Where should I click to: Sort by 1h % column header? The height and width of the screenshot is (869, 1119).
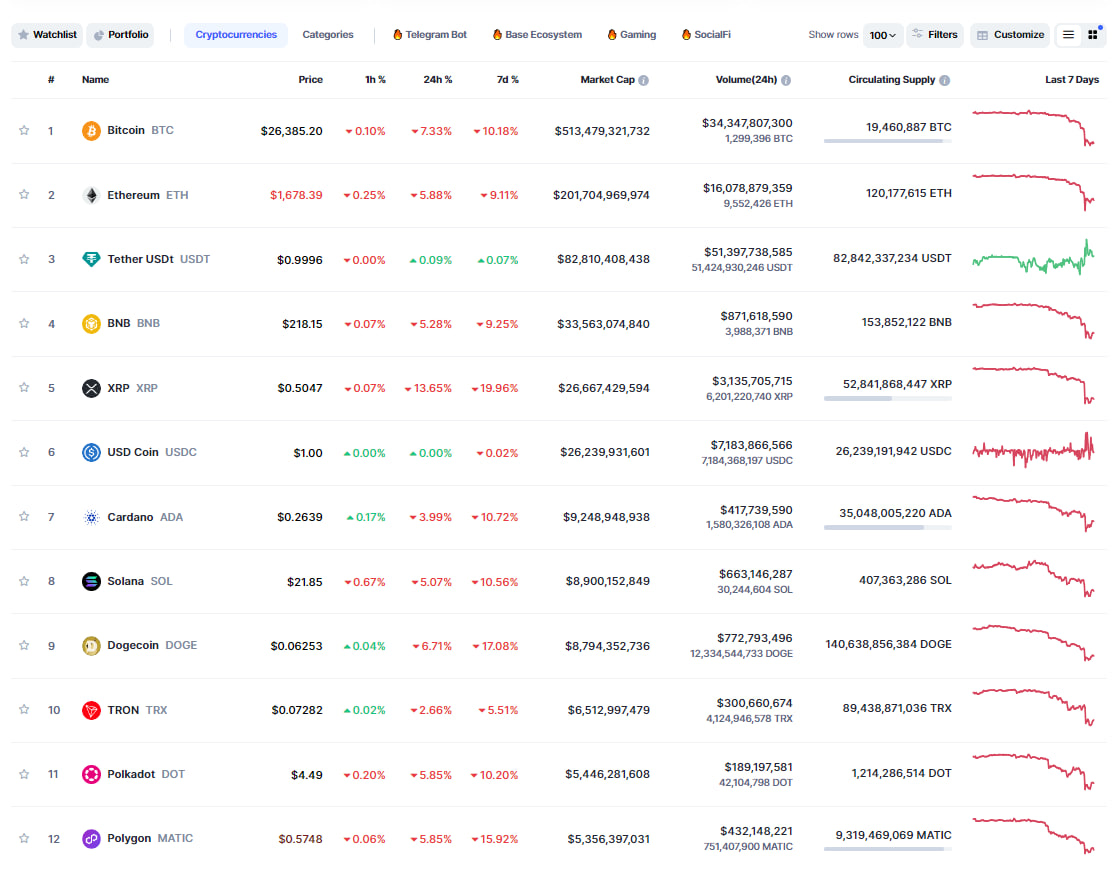point(375,80)
